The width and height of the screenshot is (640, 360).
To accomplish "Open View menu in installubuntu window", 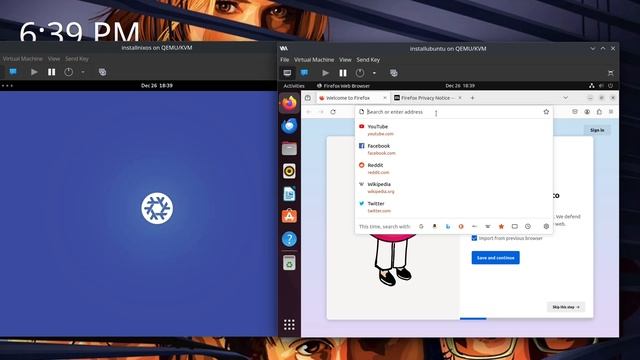I will 345,60.
